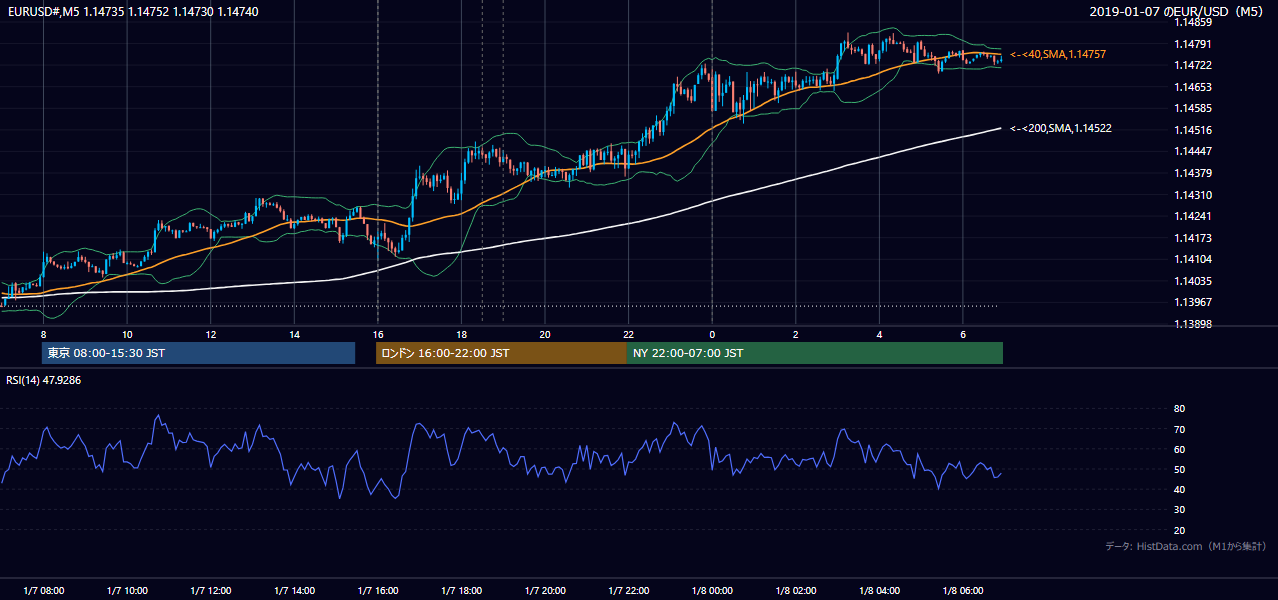
Task: Click RSI axis level 80
Action: (1180, 409)
